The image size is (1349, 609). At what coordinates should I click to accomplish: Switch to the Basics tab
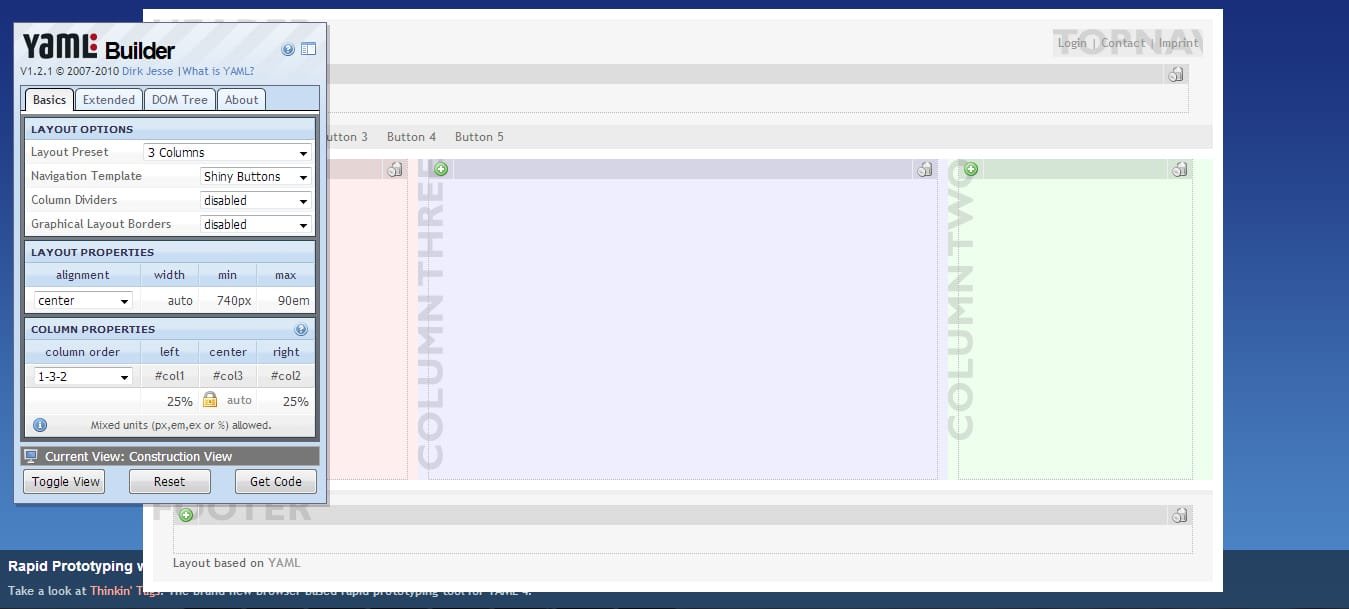49,99
